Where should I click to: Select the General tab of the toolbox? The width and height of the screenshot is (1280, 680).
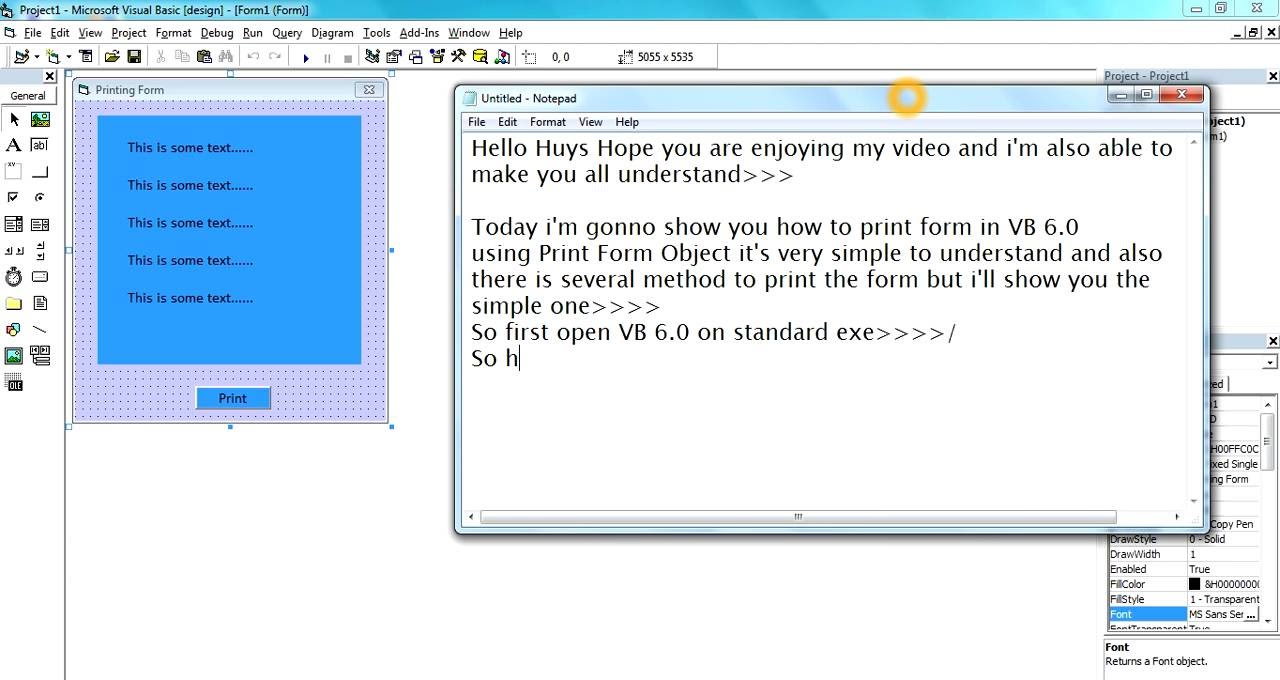[28, 96]
